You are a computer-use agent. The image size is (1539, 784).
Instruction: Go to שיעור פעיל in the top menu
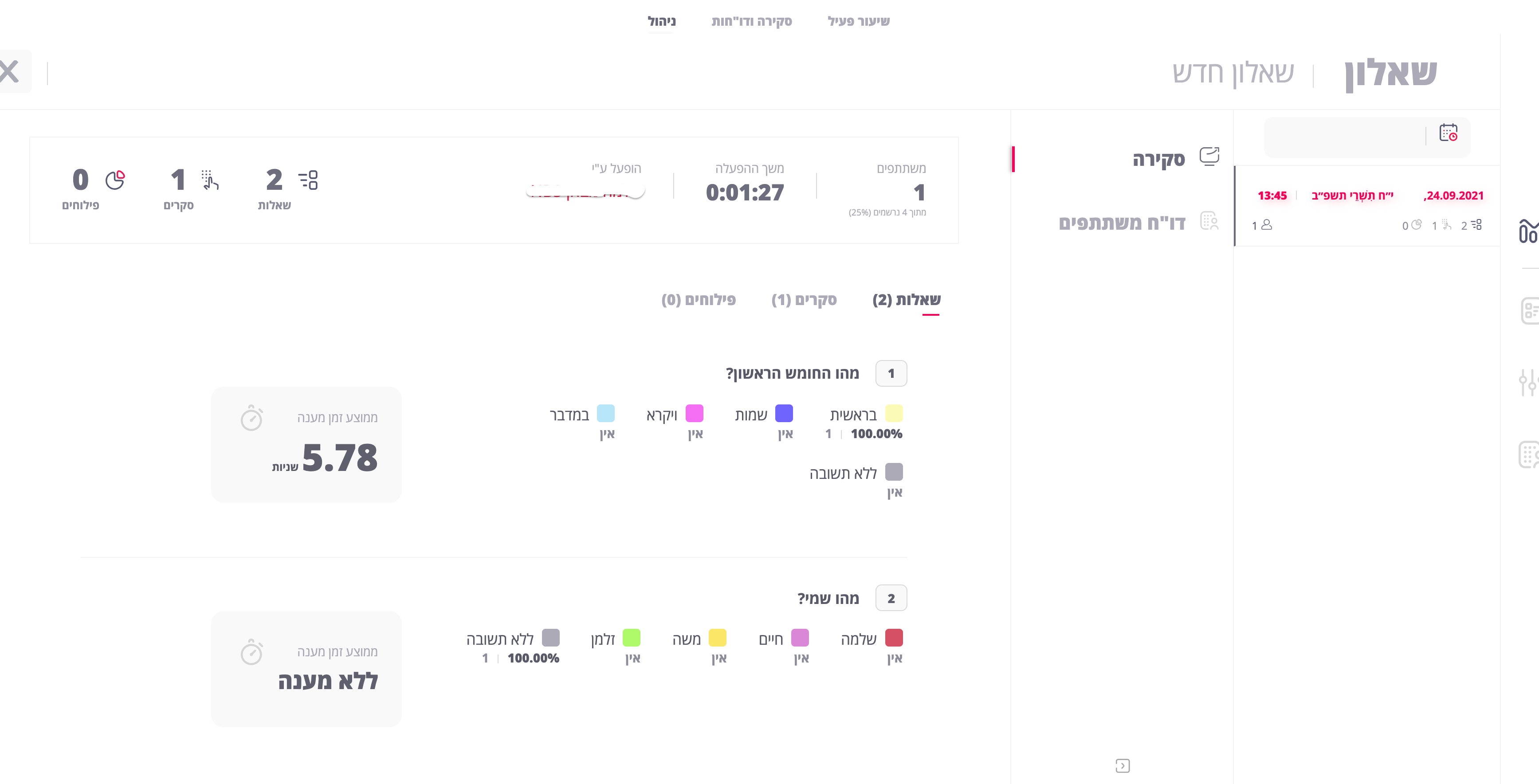tap(858, 22)
